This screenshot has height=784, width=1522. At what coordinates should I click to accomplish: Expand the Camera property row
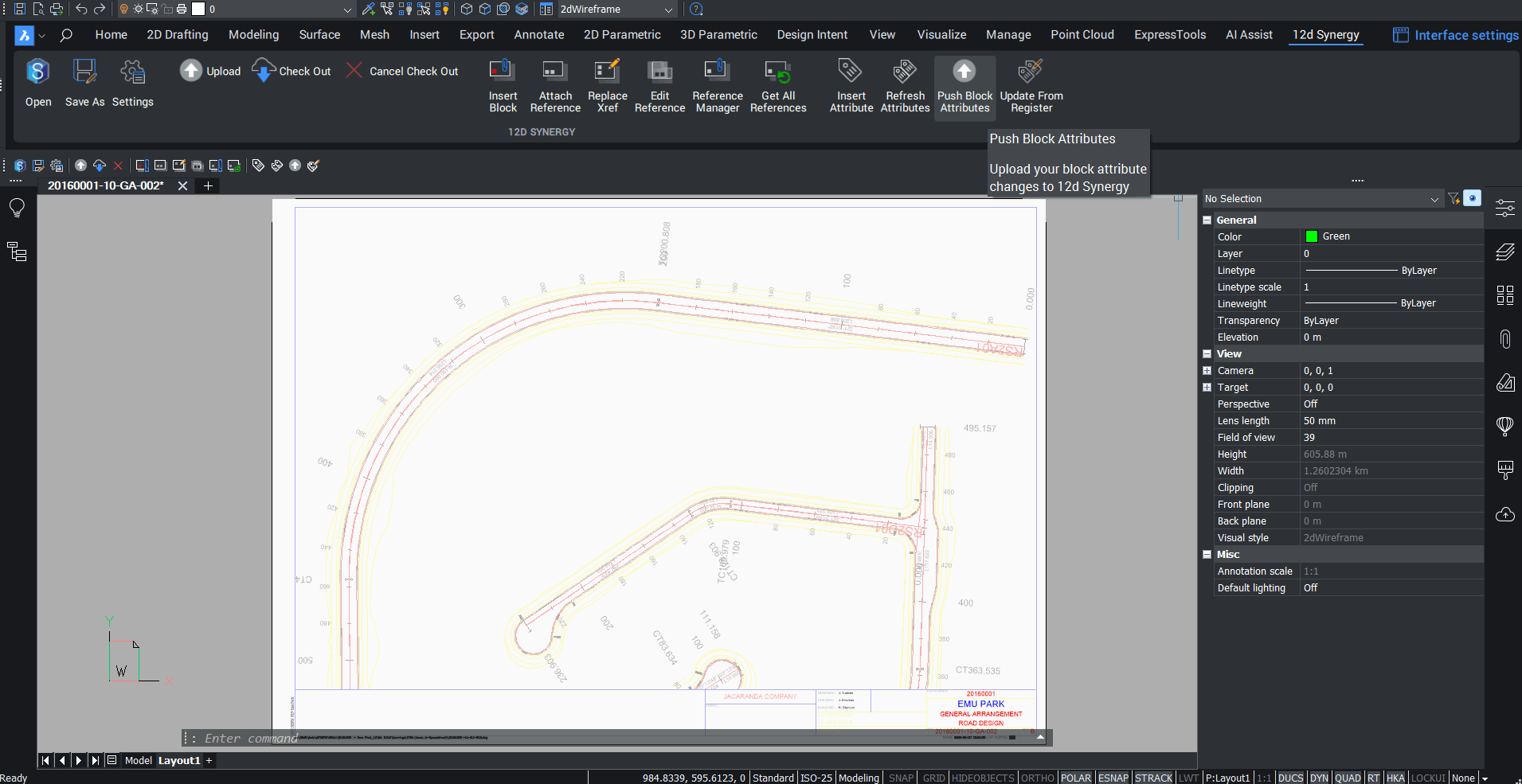(1207, 371)
